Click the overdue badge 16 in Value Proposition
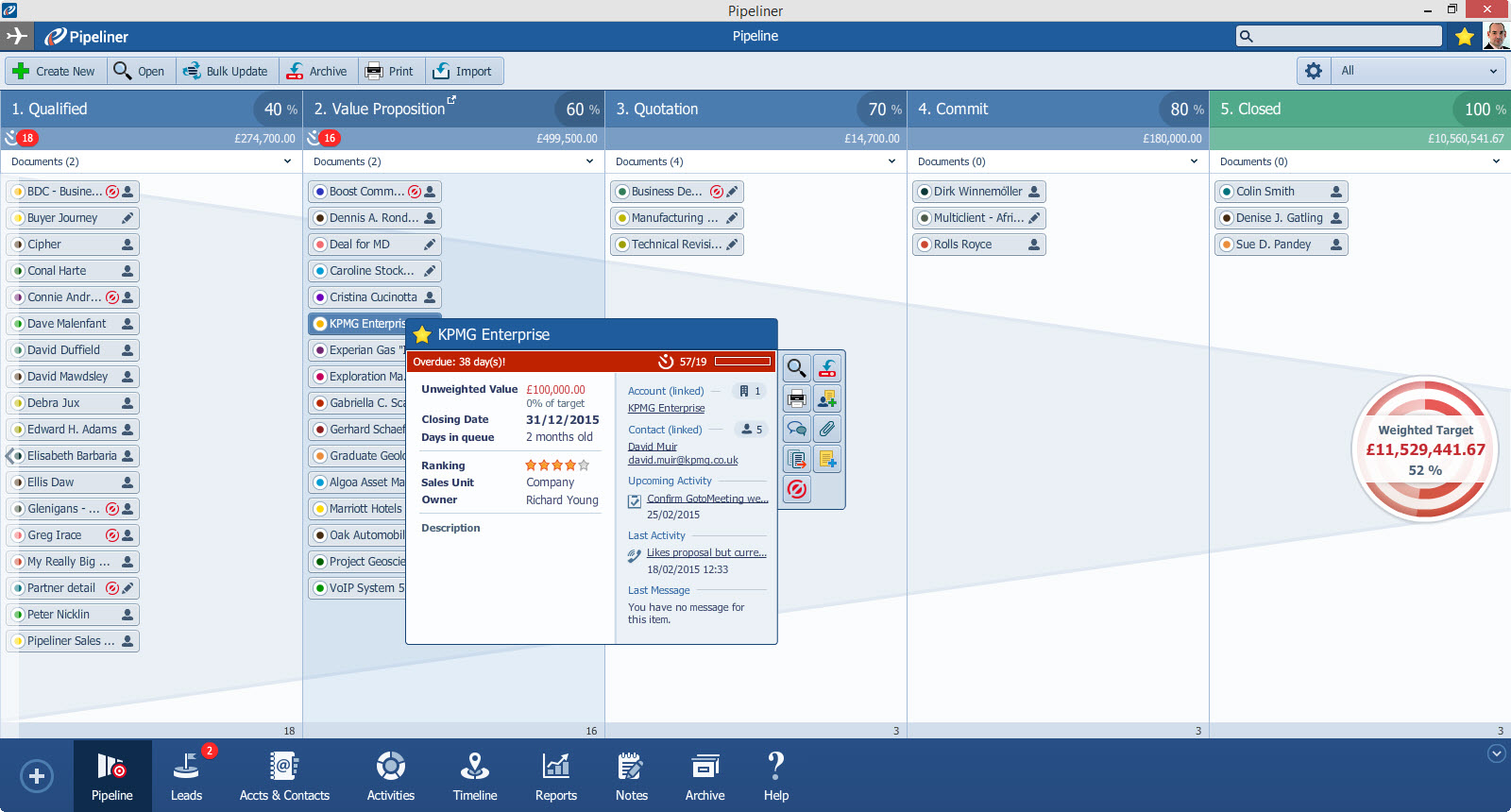This screenshot has width=1511, height=812. 330,138
